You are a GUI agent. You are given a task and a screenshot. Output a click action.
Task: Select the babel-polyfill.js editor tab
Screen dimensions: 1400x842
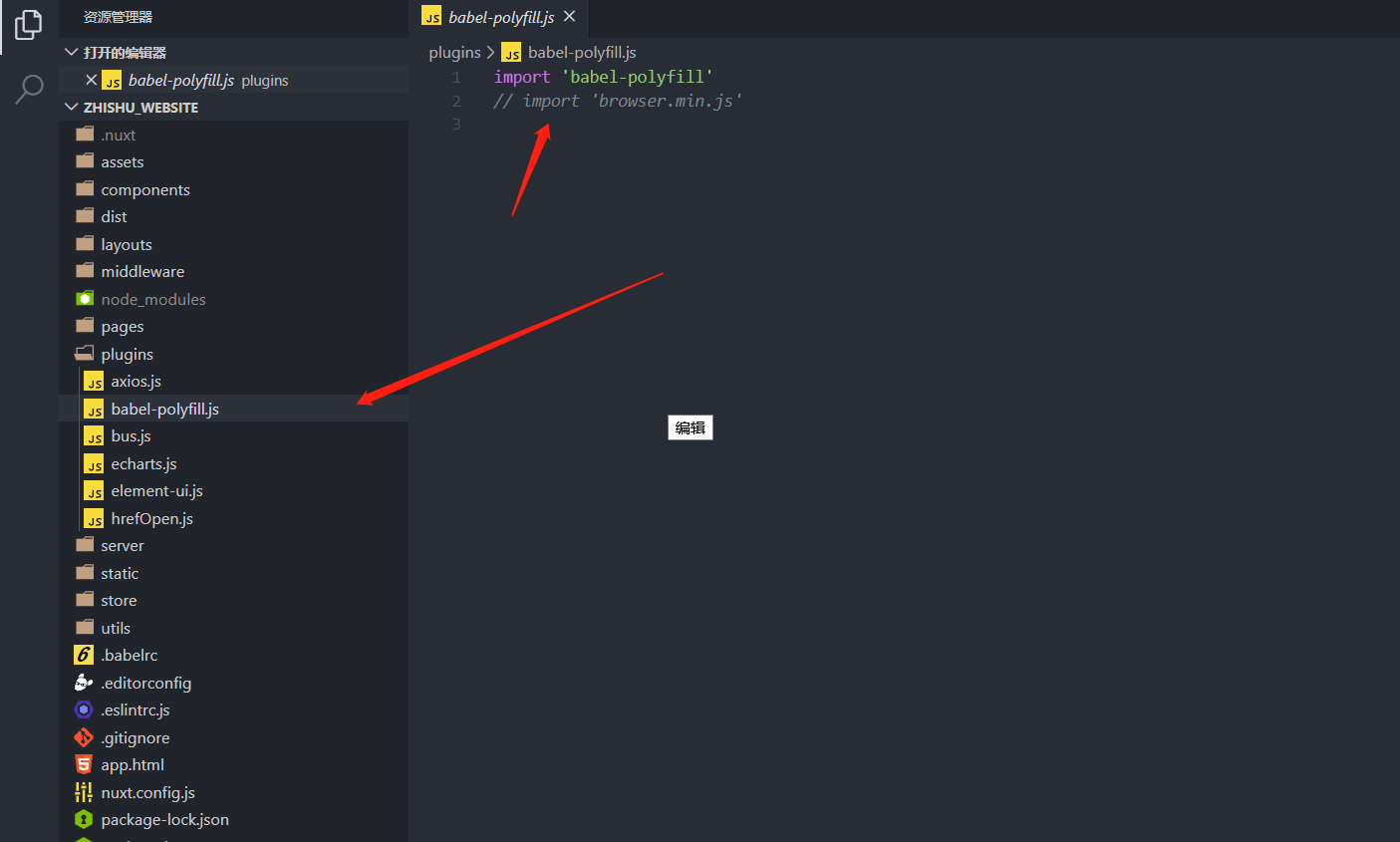[x=499, y=17]
